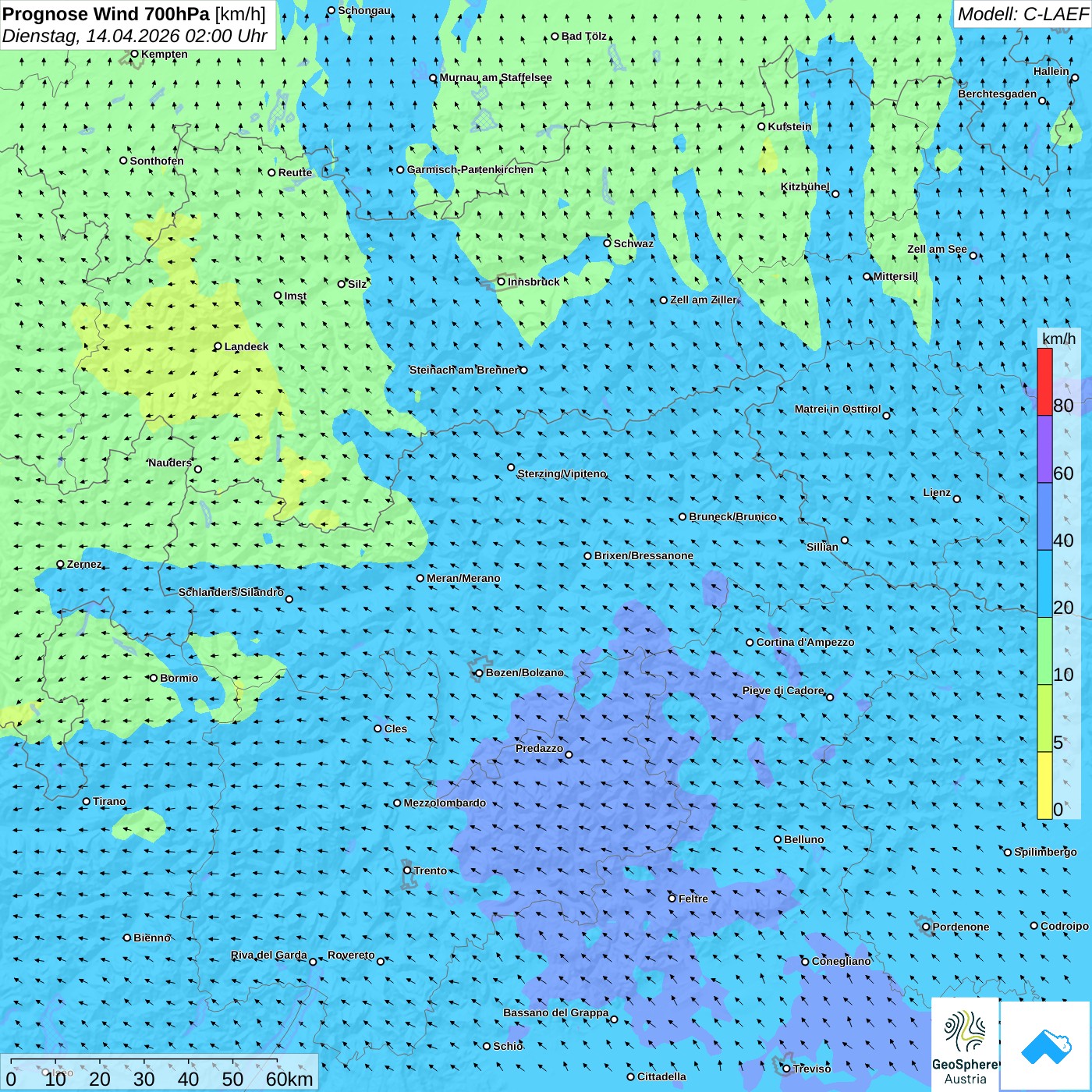Click the Steinach am Brenner label
The width and height of the screenshot is (1092, 1092).
pos(463,370)
